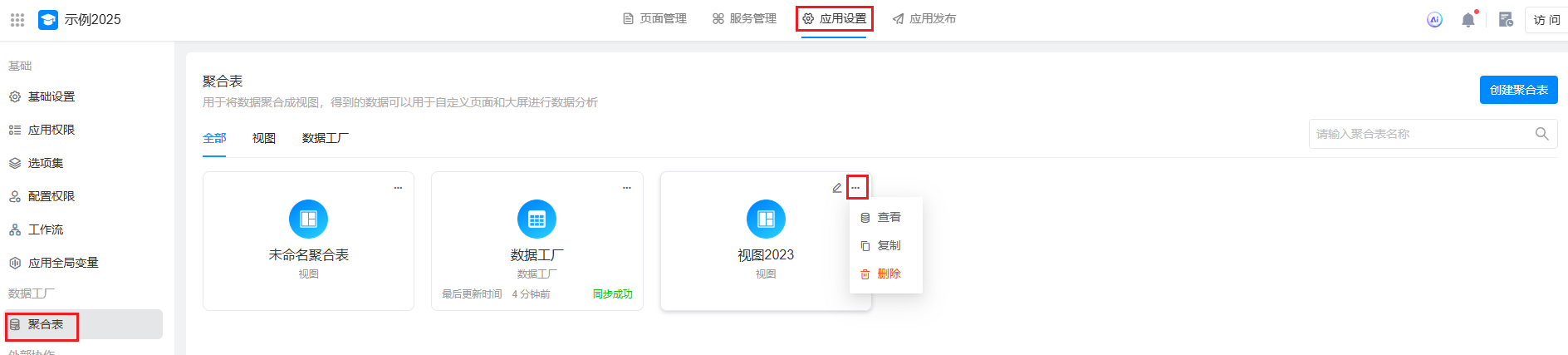This screenshot has width=1568, height=355.
Task: Click the document settings icon beside the bell
Action: [1505, 20]
